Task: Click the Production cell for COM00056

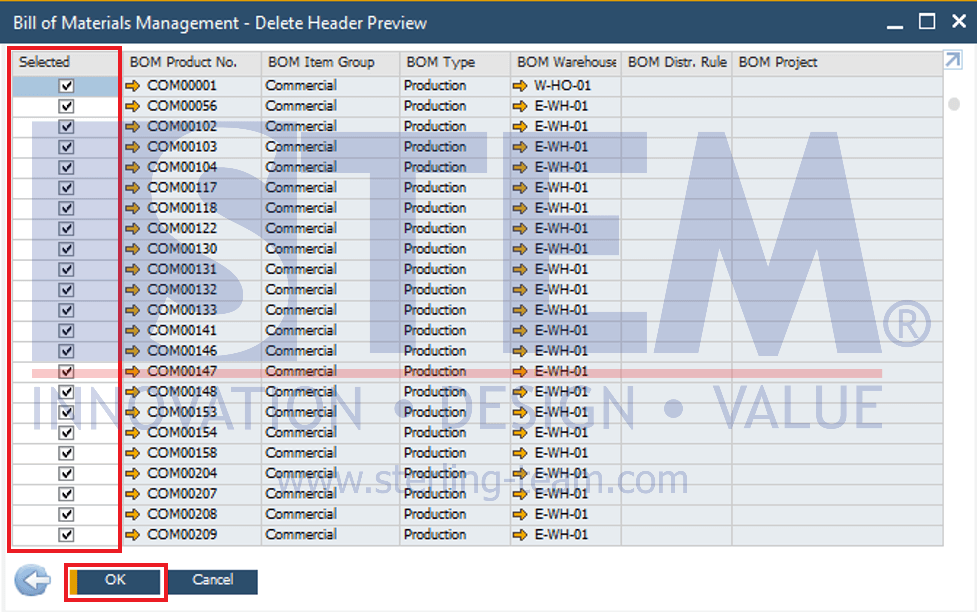Action: 435,106
